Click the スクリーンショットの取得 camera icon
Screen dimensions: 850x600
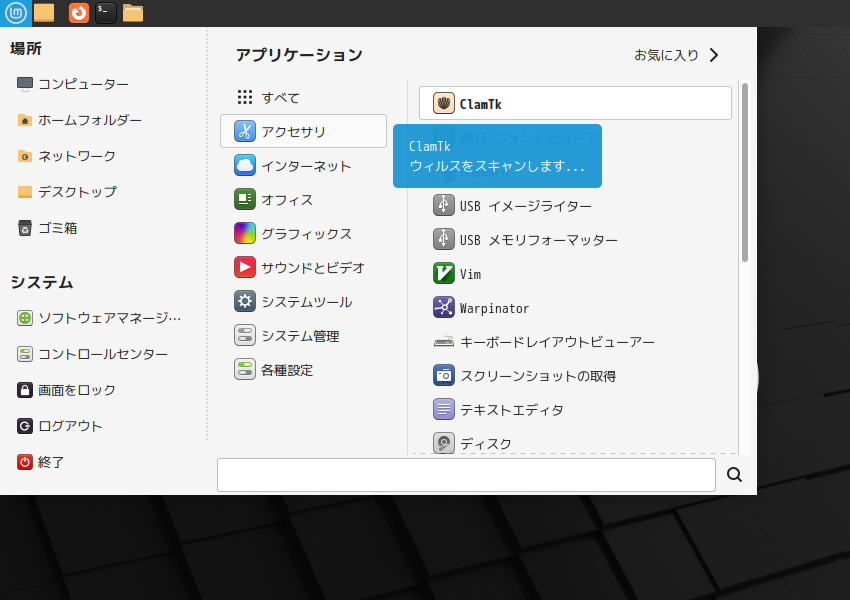click(444, 375)
